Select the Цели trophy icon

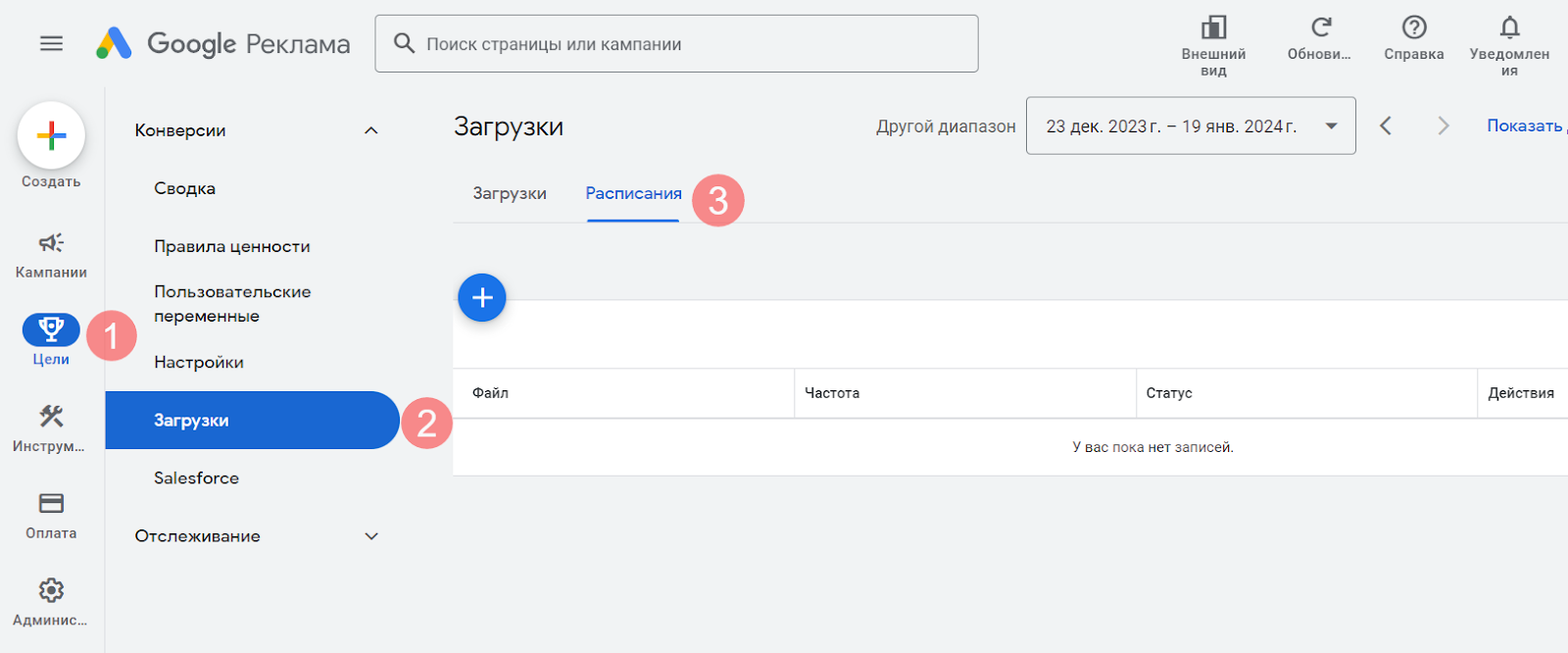click(51, 330)
